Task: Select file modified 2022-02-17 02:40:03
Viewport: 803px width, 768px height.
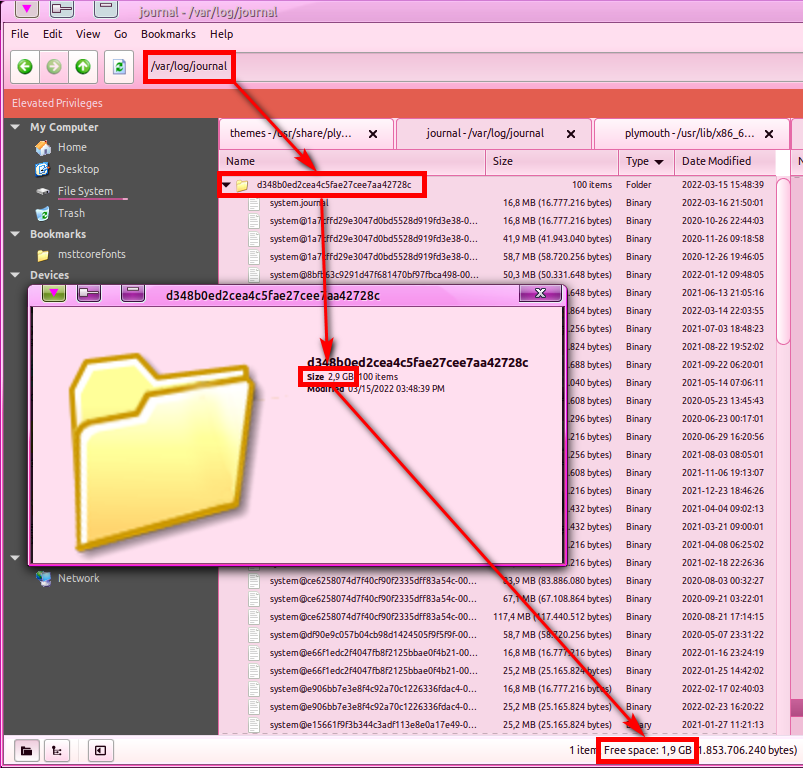Action: coord(498,689)
